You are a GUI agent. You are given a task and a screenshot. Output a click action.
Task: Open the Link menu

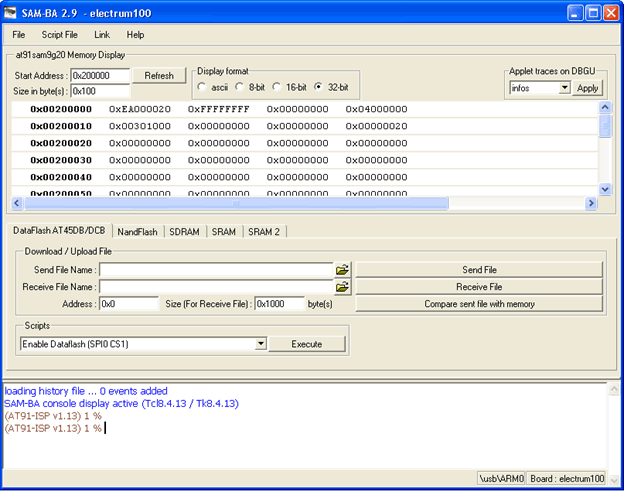pyautogui.click(x=102, y=35)
